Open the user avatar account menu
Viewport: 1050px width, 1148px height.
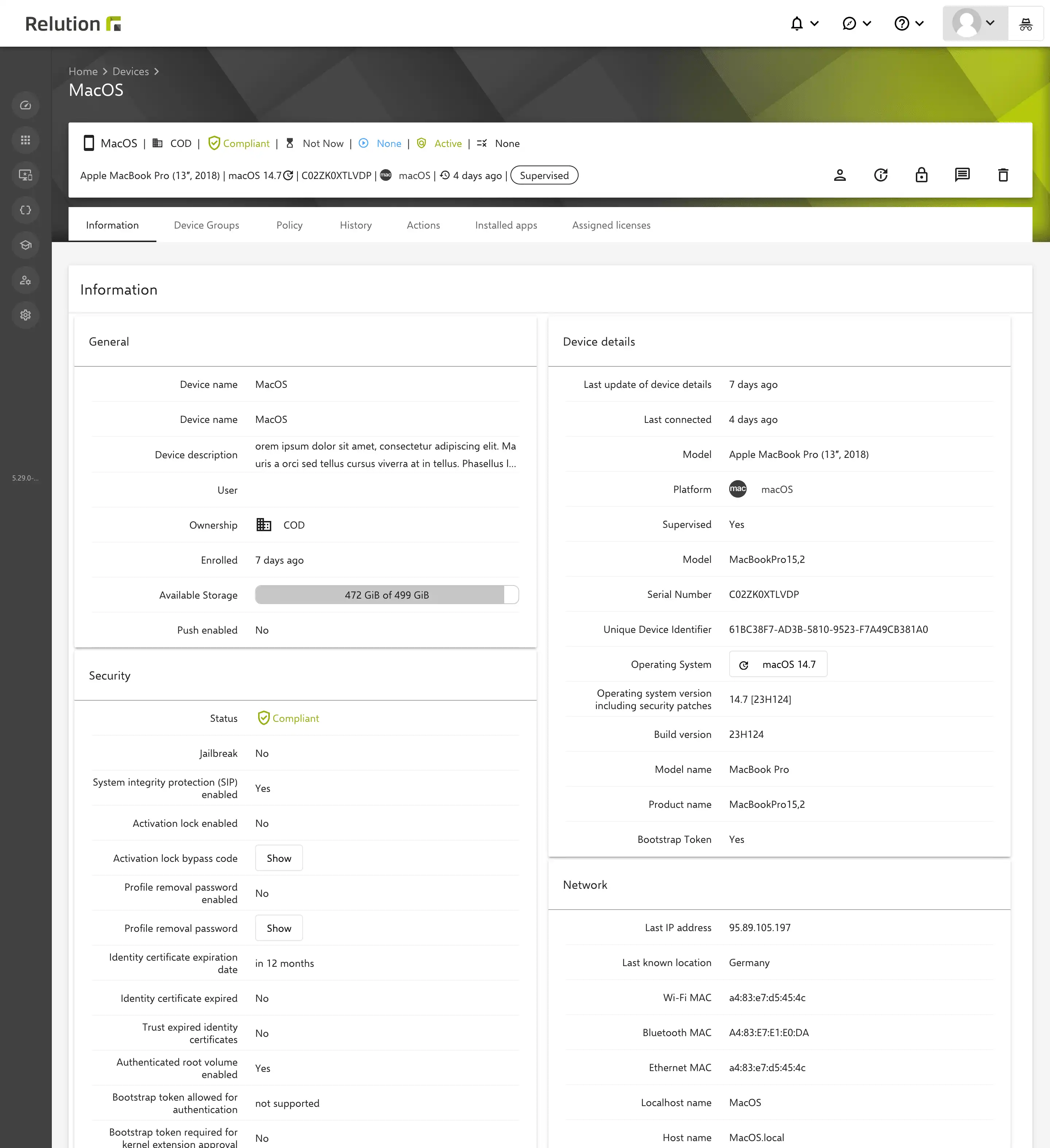(x=975, y=23)
